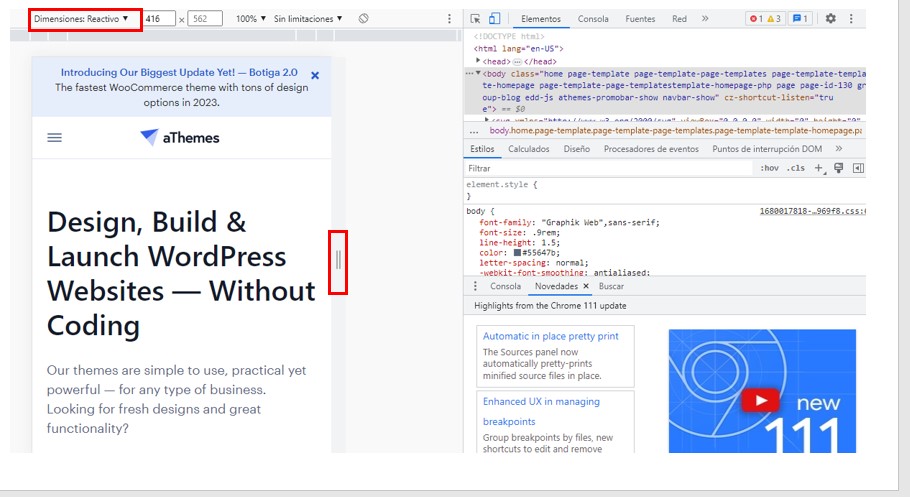
Task: Open Automatic in place pretty print link
Action: coord(550,336)
